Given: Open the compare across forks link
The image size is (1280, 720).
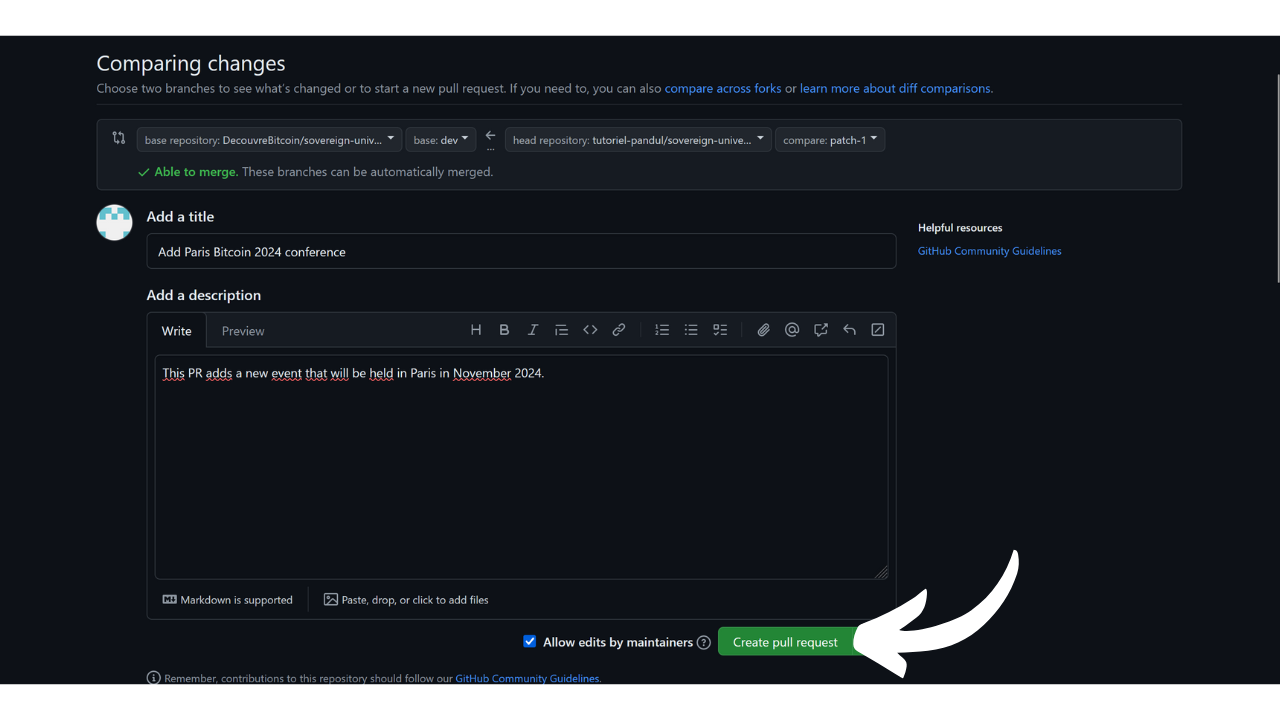Looking at the screenshot, I should point(723,88).
